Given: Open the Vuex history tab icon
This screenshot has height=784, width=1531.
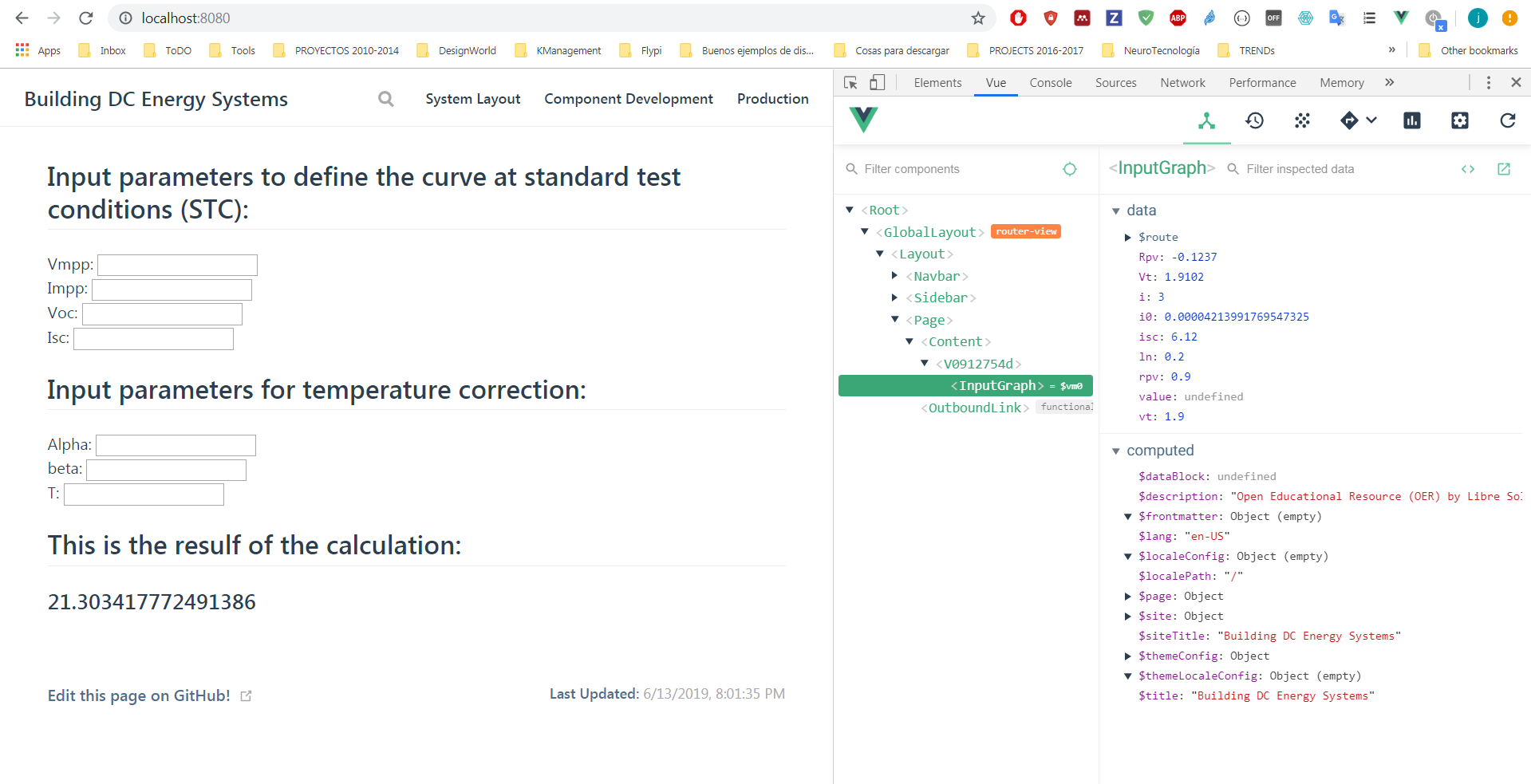Looking at the screenshot, I should tap(1254, 120).
